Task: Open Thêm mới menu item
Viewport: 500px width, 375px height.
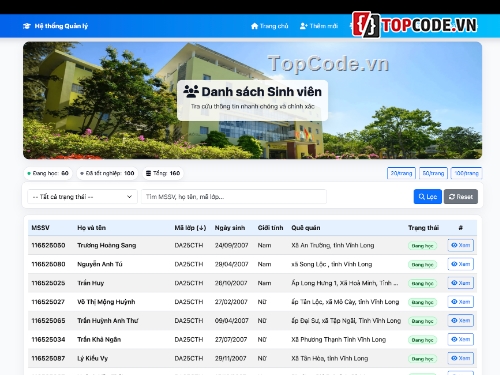Action: (319, 26)
